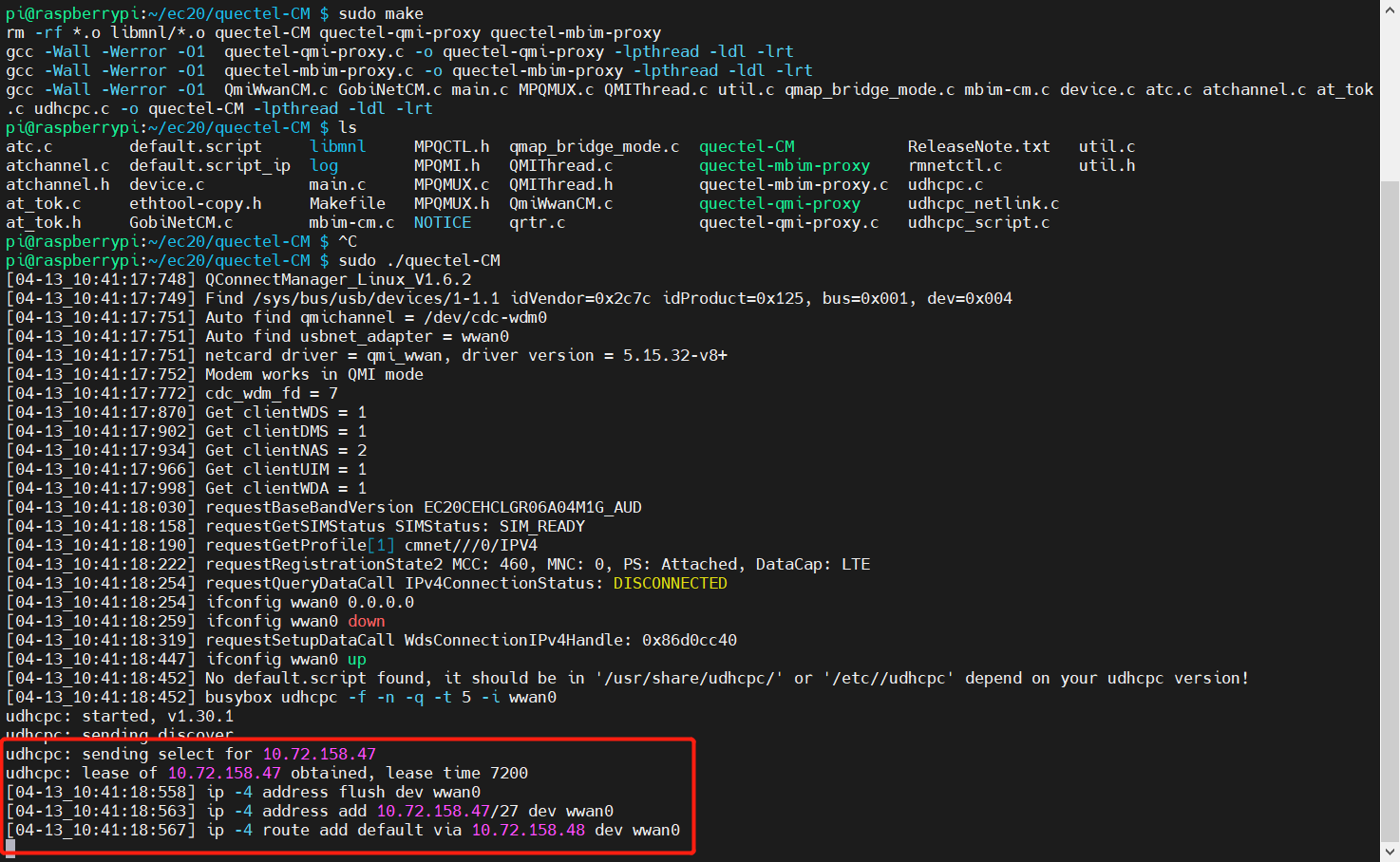Click the qrtr.c file name
The image size is (1400, 862).
(538, 222)
